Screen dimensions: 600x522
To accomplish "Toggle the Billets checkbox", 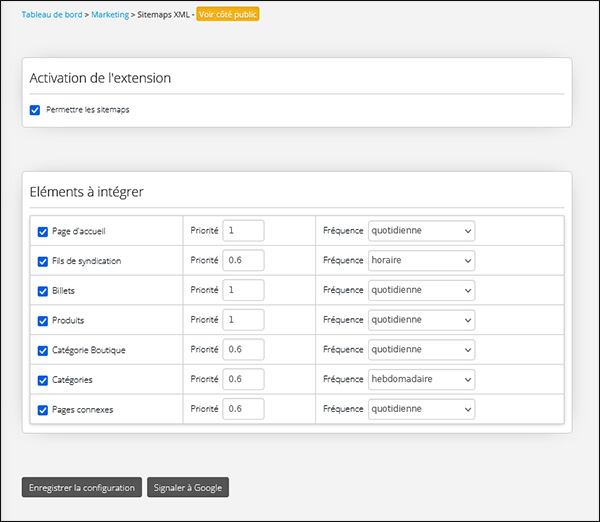I will (42, 291).
